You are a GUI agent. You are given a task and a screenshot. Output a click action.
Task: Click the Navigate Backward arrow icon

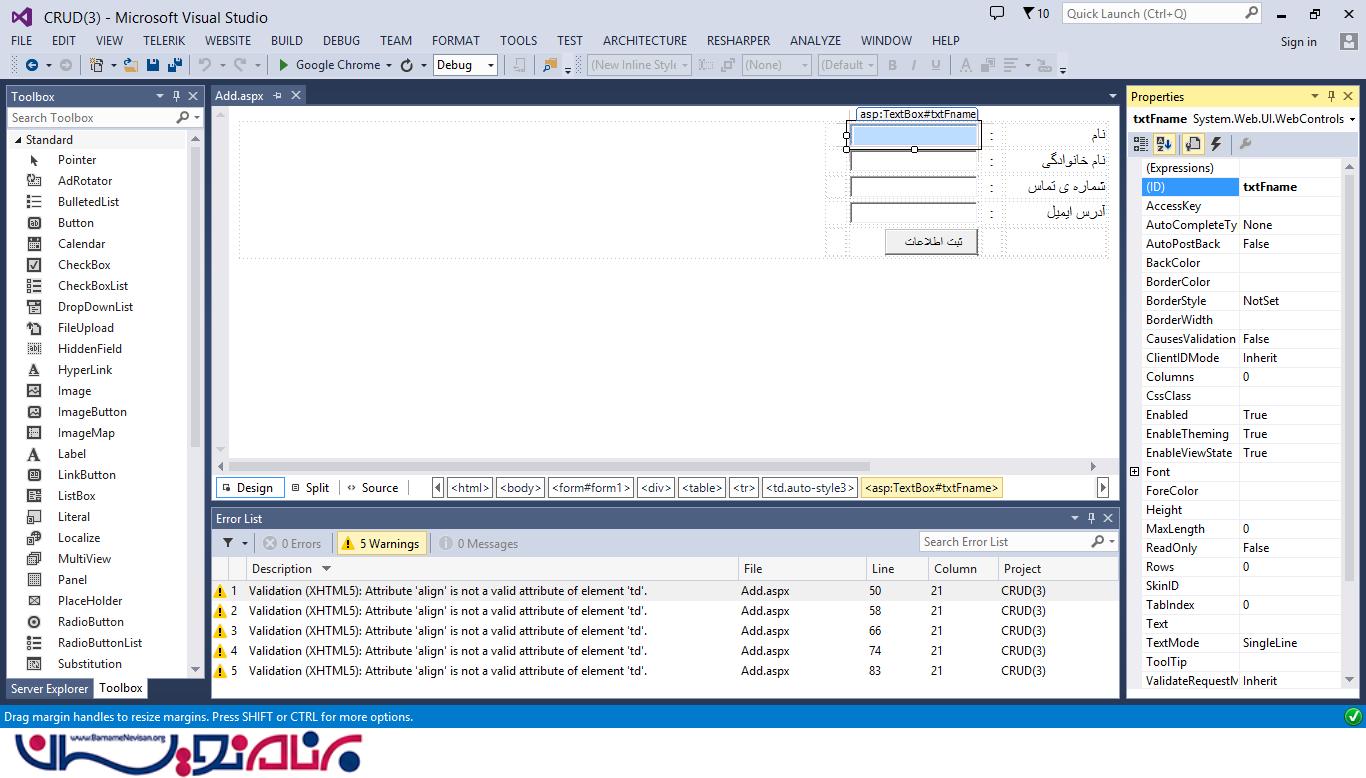31,65
